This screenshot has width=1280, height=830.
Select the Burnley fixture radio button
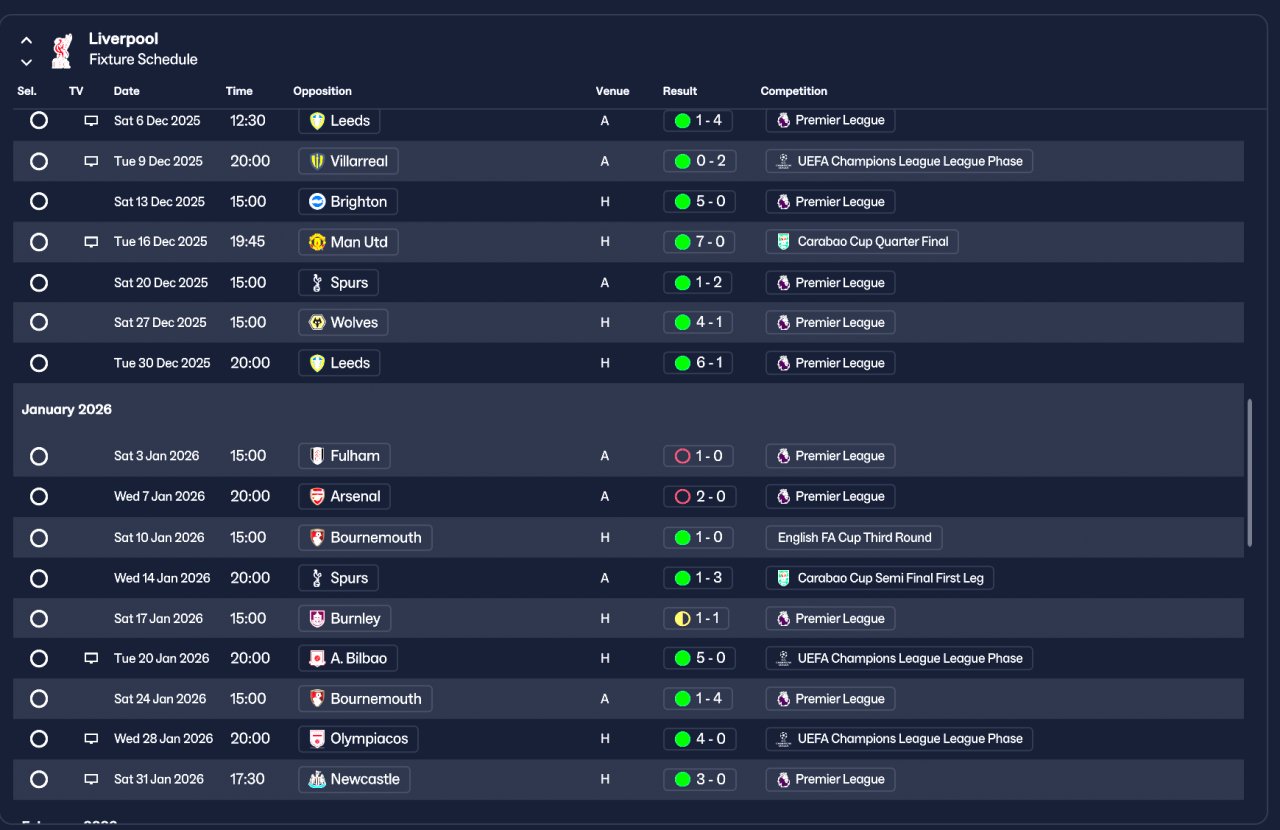click(x=39, y=619)
